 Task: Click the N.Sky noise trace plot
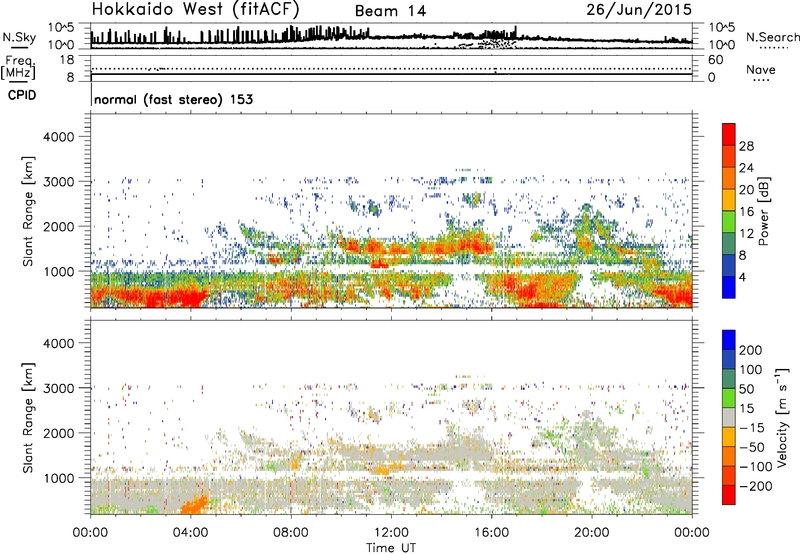(x=391, y=36)
